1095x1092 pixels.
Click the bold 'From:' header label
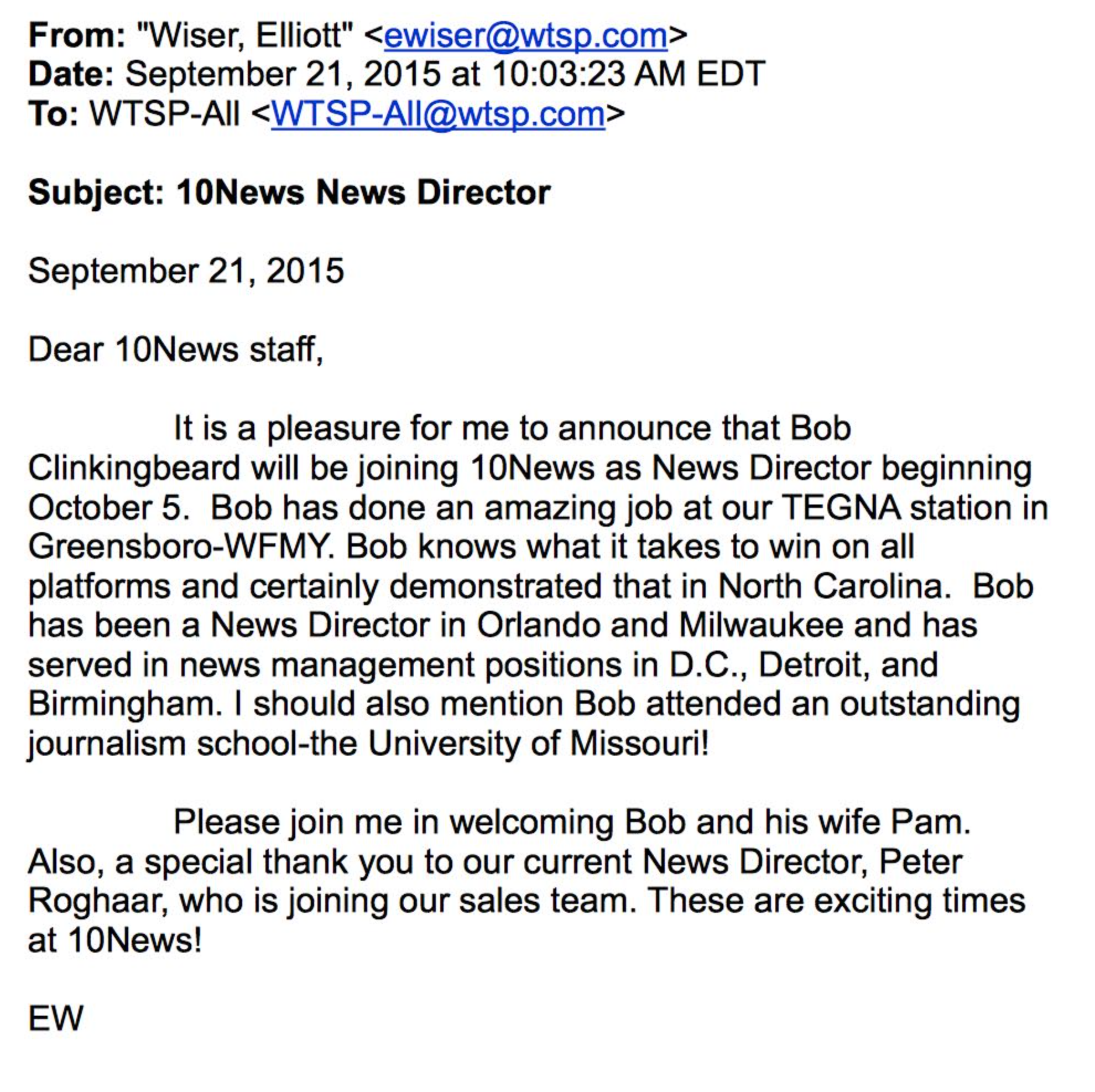coord(77,35)
